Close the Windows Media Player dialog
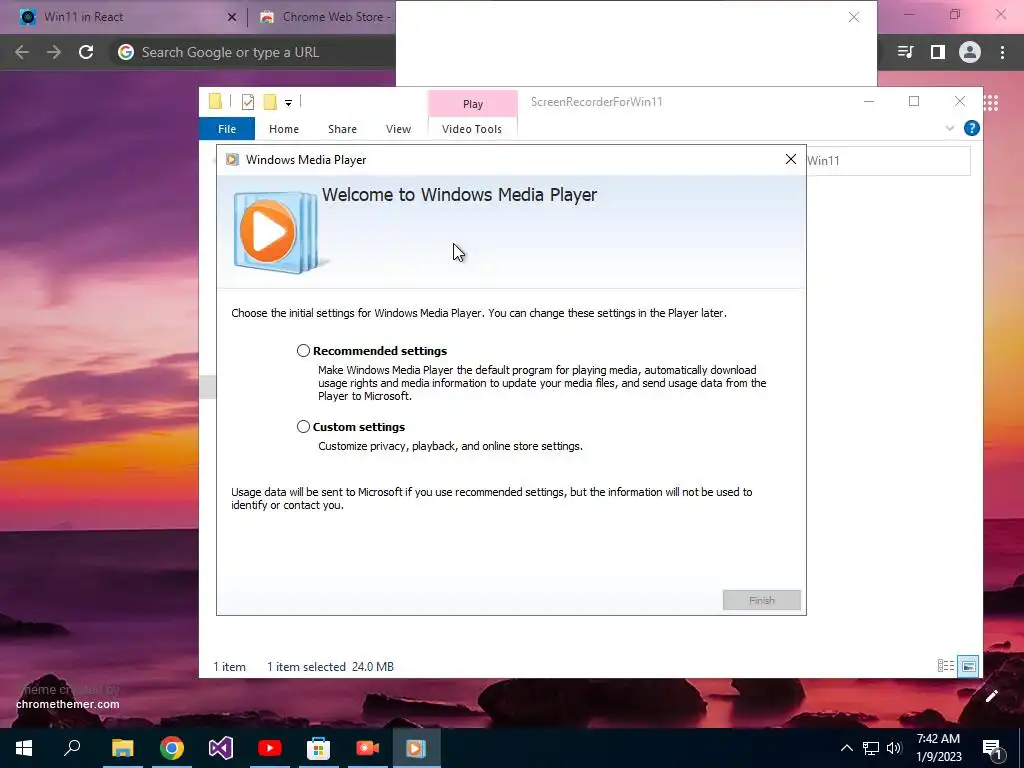 (790, 159)
